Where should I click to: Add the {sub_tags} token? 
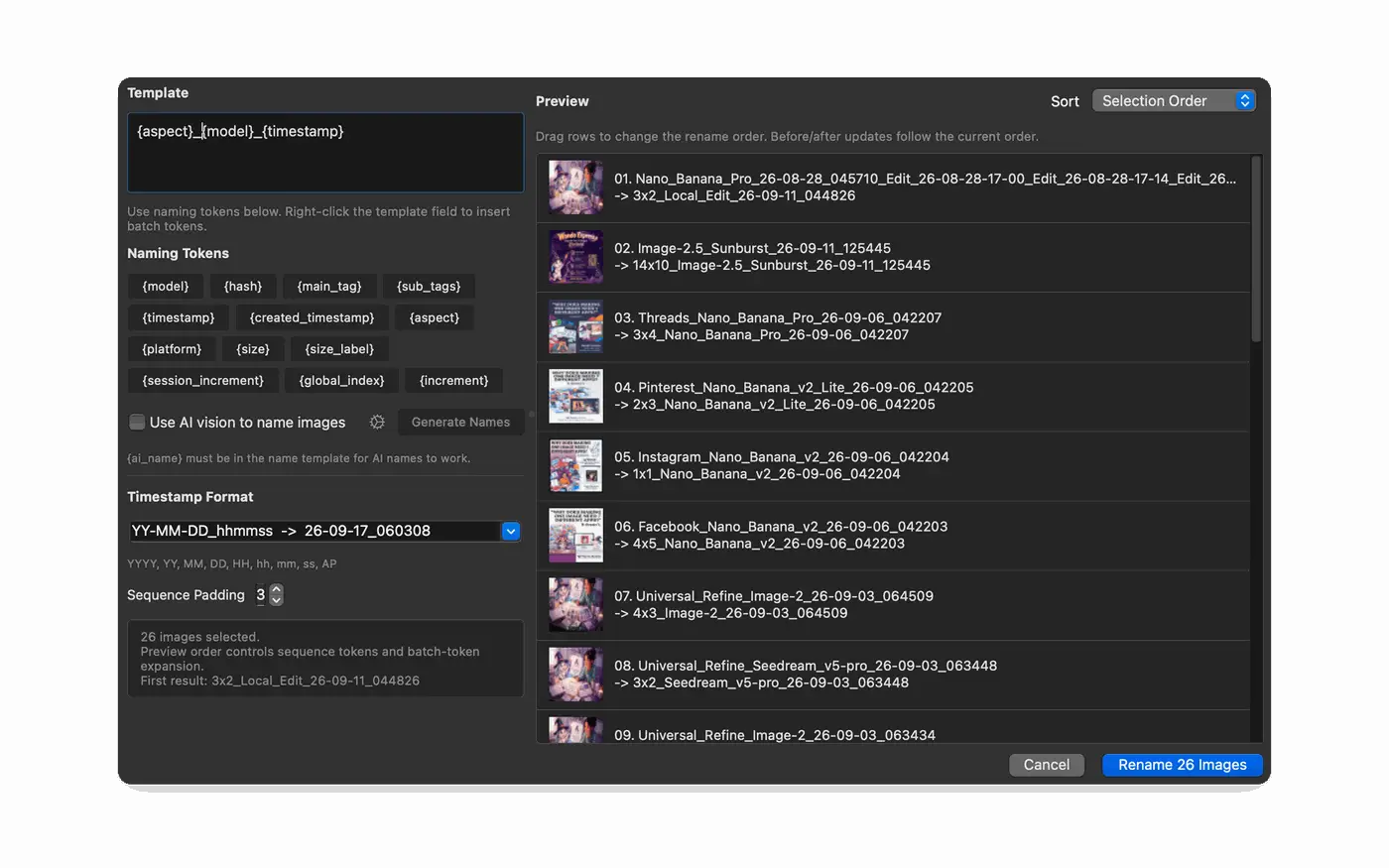429,287
